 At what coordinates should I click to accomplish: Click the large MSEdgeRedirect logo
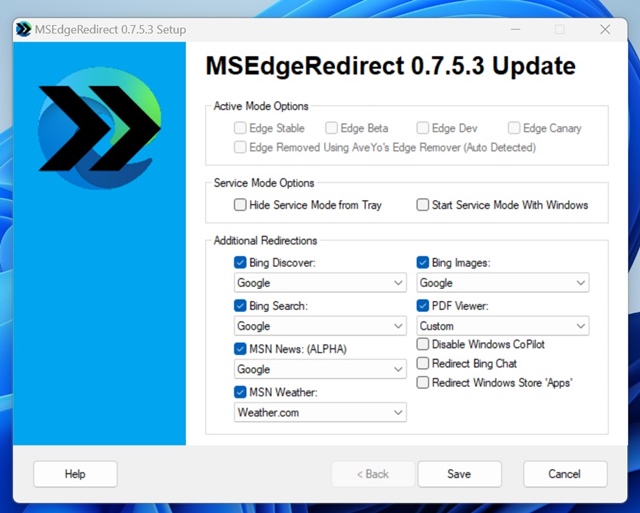(x=100, y=128)
